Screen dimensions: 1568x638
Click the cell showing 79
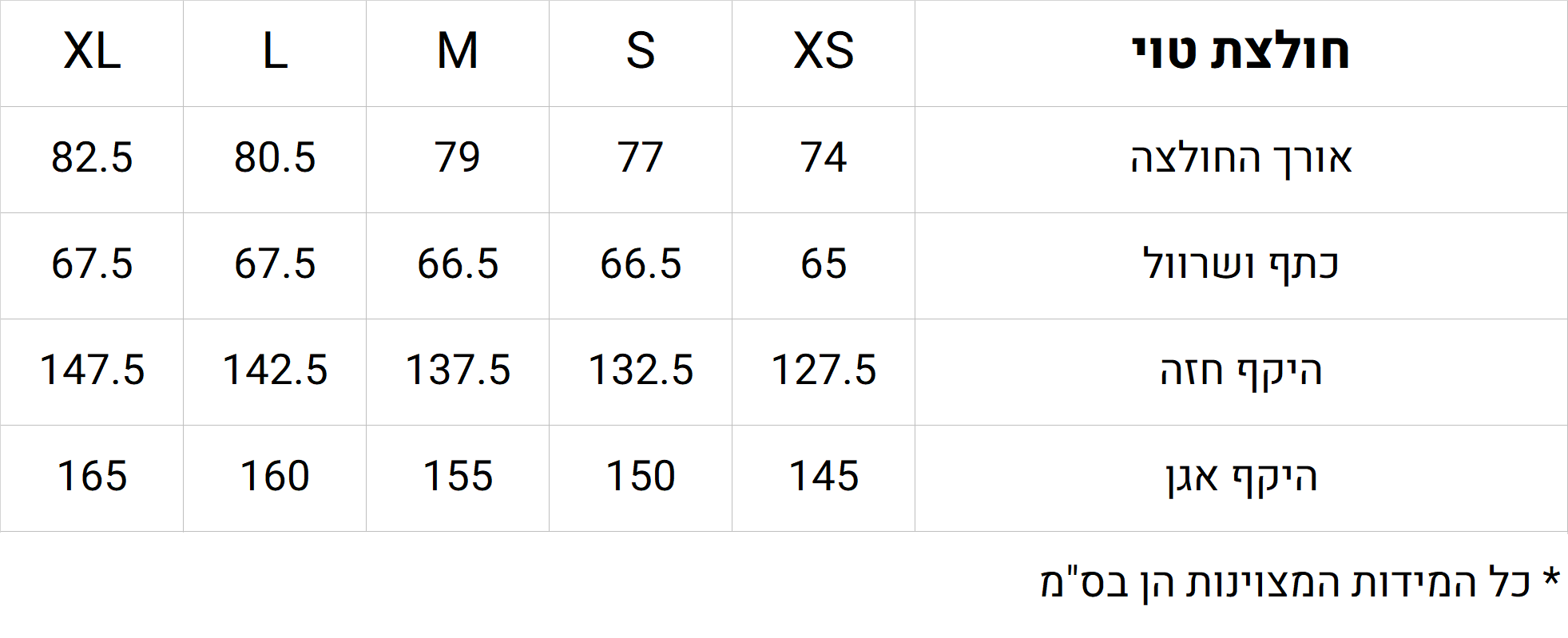pos(458,159)
